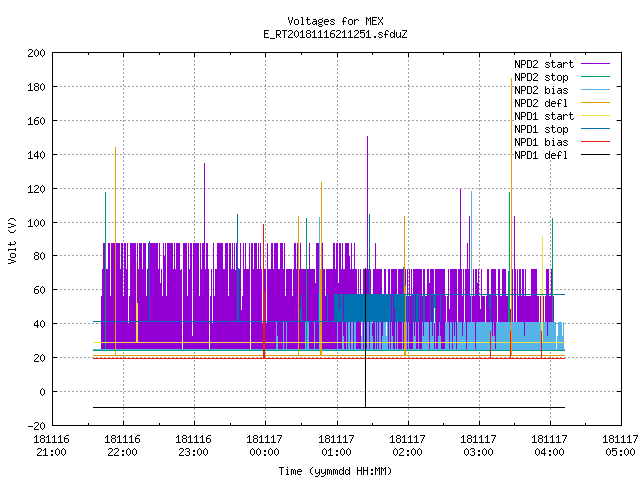The height and width of the screenshot is (480, 640).
Task: Click the yellow NPD1 start legend line
Action: coord(595,116)
